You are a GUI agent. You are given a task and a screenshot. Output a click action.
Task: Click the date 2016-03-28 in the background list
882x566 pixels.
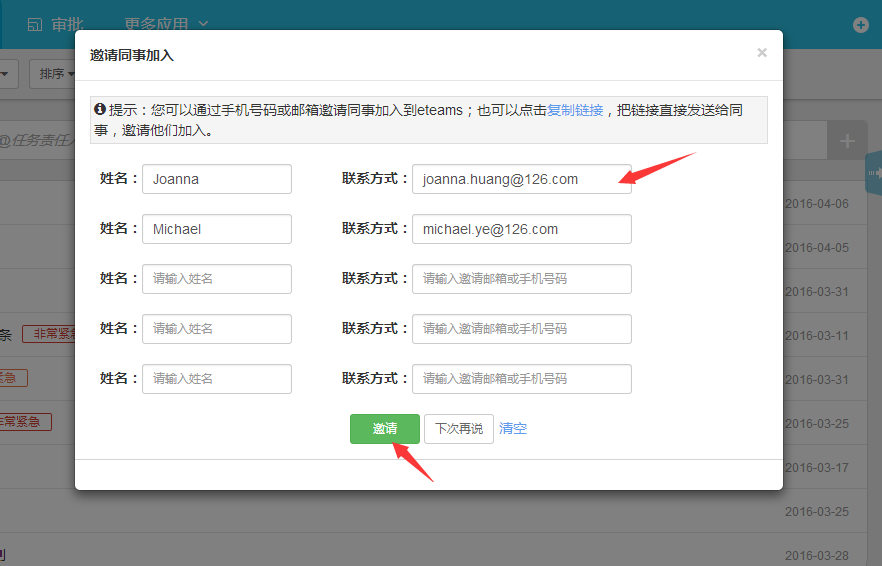[x=817, y=555]
